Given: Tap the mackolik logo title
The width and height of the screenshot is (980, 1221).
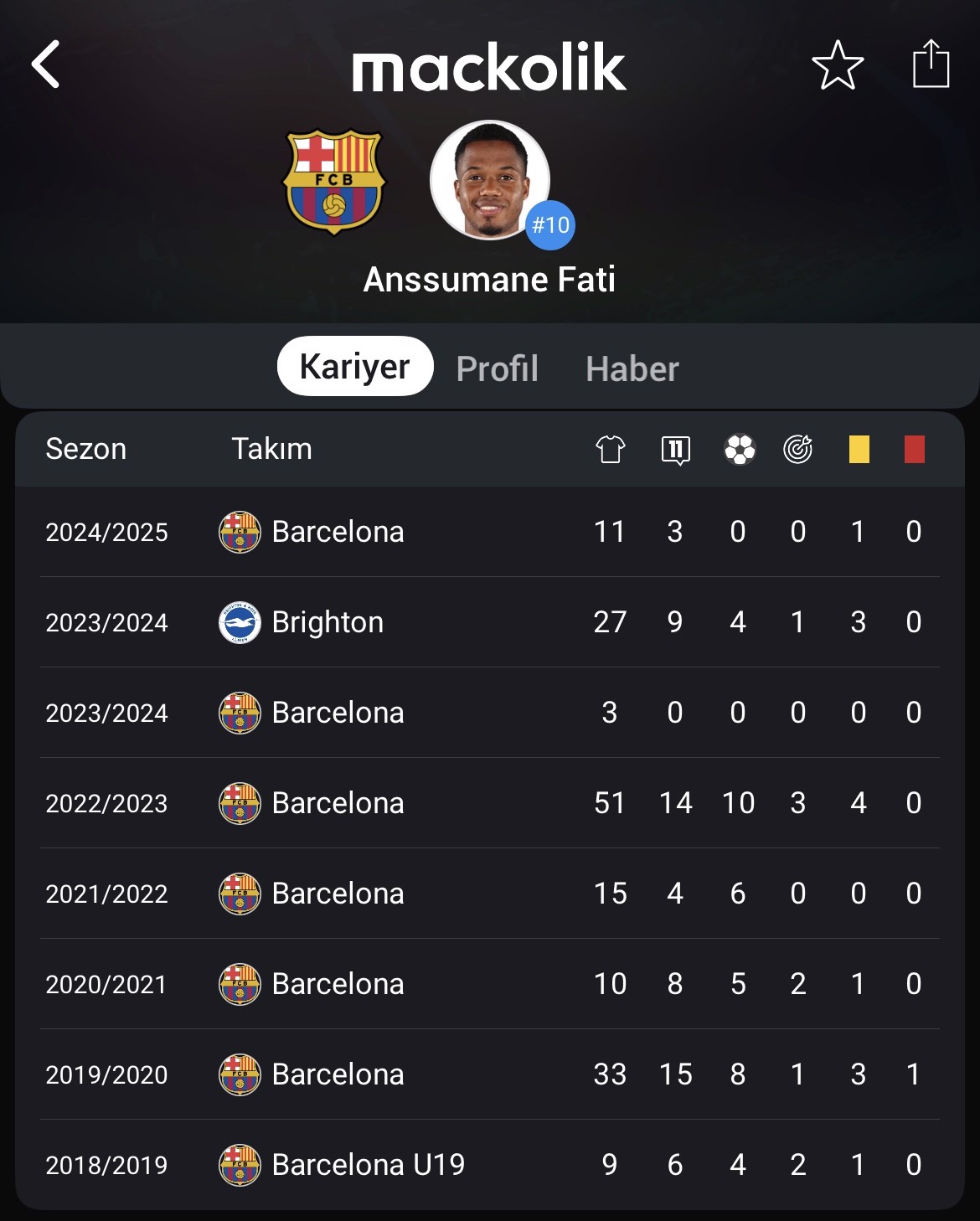Looking at the screenshot, I should [489, 67].
